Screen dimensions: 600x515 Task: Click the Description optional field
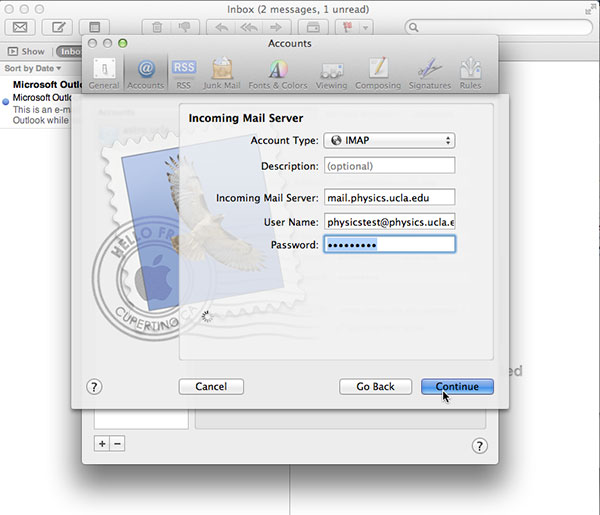coord(389,166)
